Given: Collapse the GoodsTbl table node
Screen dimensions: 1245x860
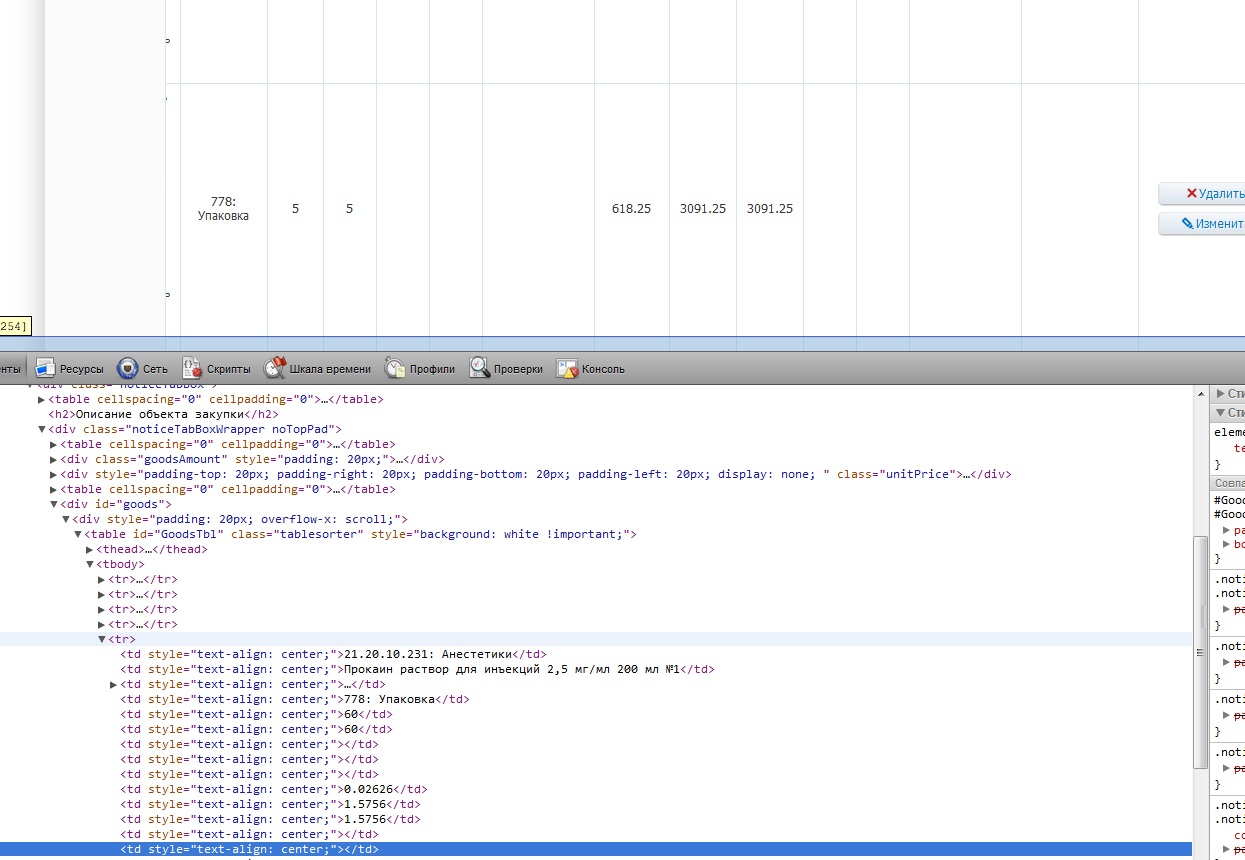Looking at the screenshot, I should tap(78, 535).
